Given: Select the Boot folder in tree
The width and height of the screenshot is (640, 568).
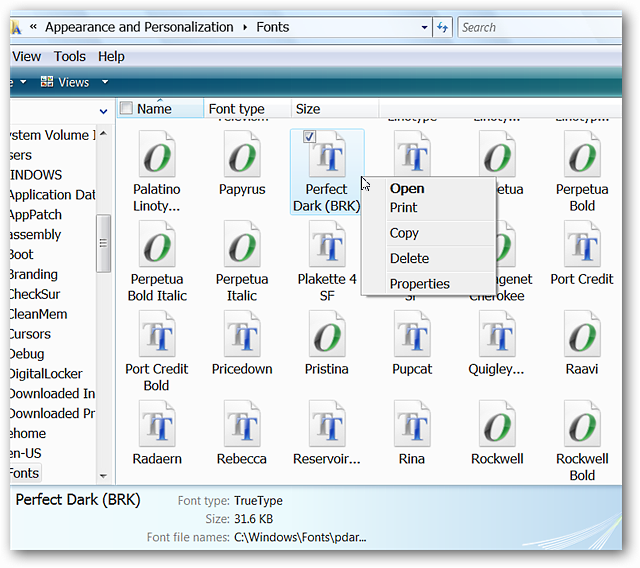Looking at the screenshot, I should [x=21, y=254].
